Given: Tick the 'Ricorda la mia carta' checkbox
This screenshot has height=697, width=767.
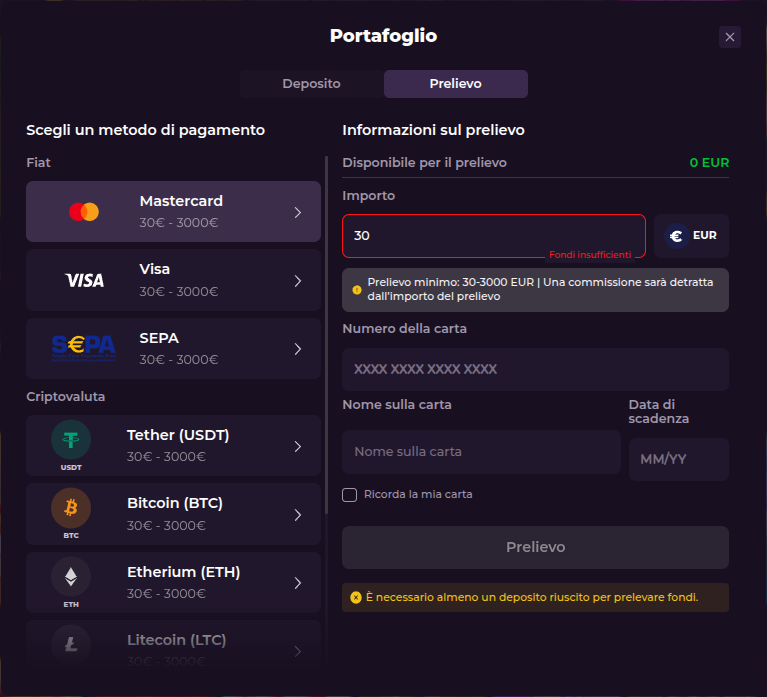Looking at the screenshot, I should click(x=349, y=494).
